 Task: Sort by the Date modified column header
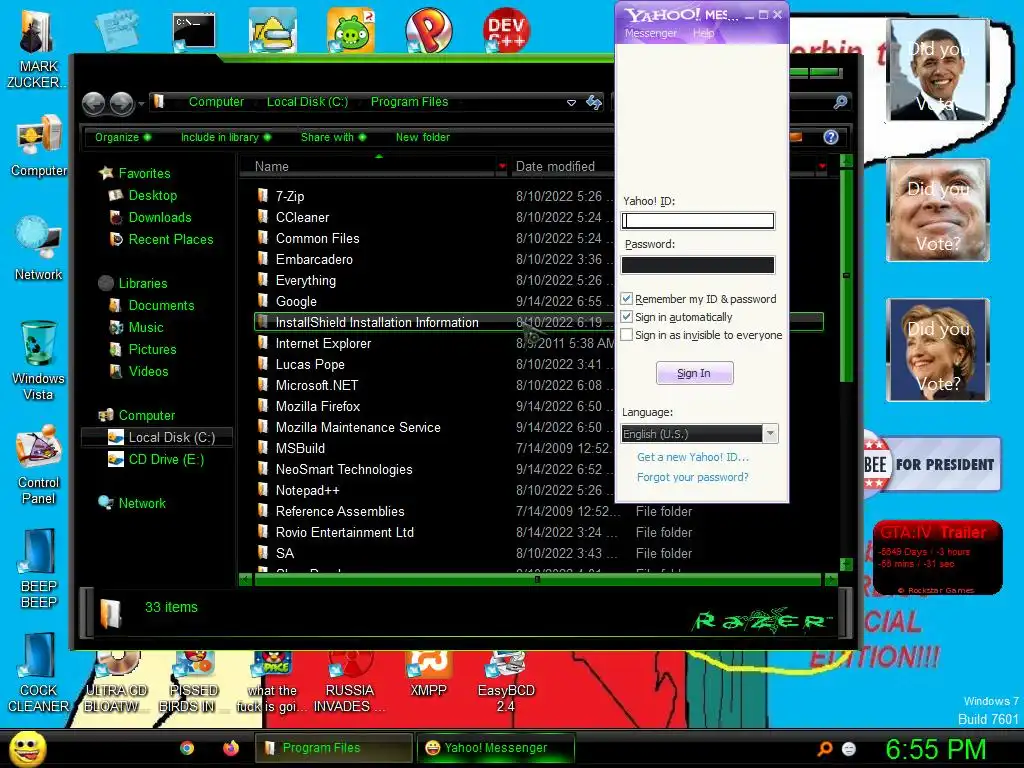pos(555,167)
